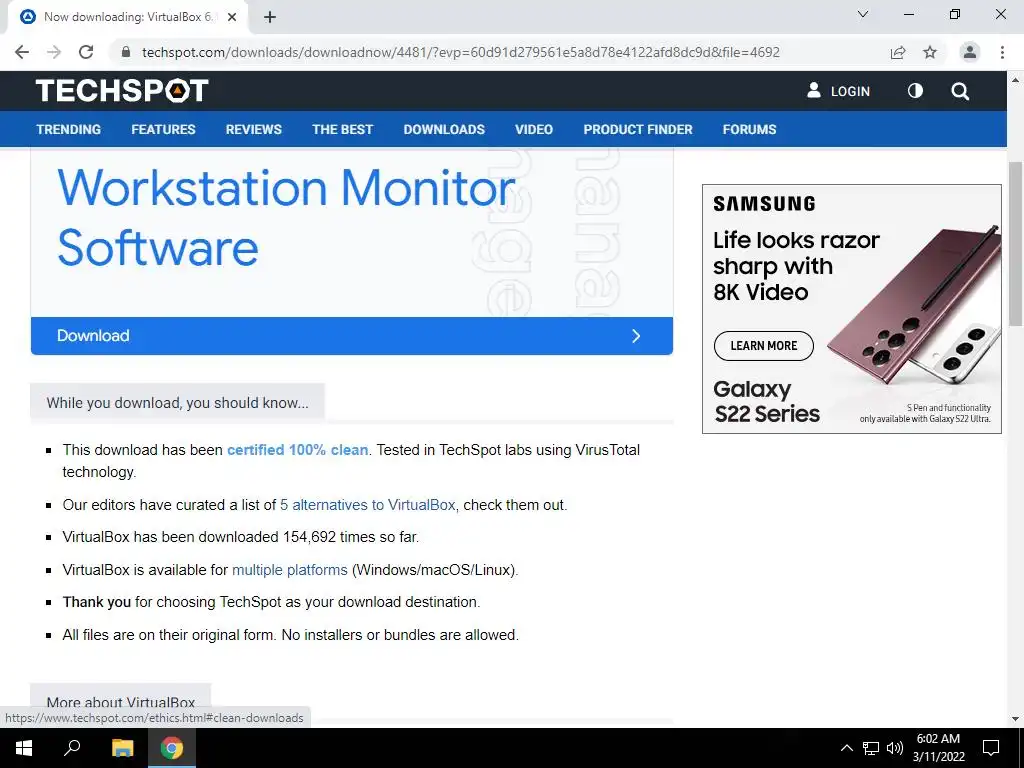1024x768 pixels.
Task: Open a new browser tab
Action: 270,17
